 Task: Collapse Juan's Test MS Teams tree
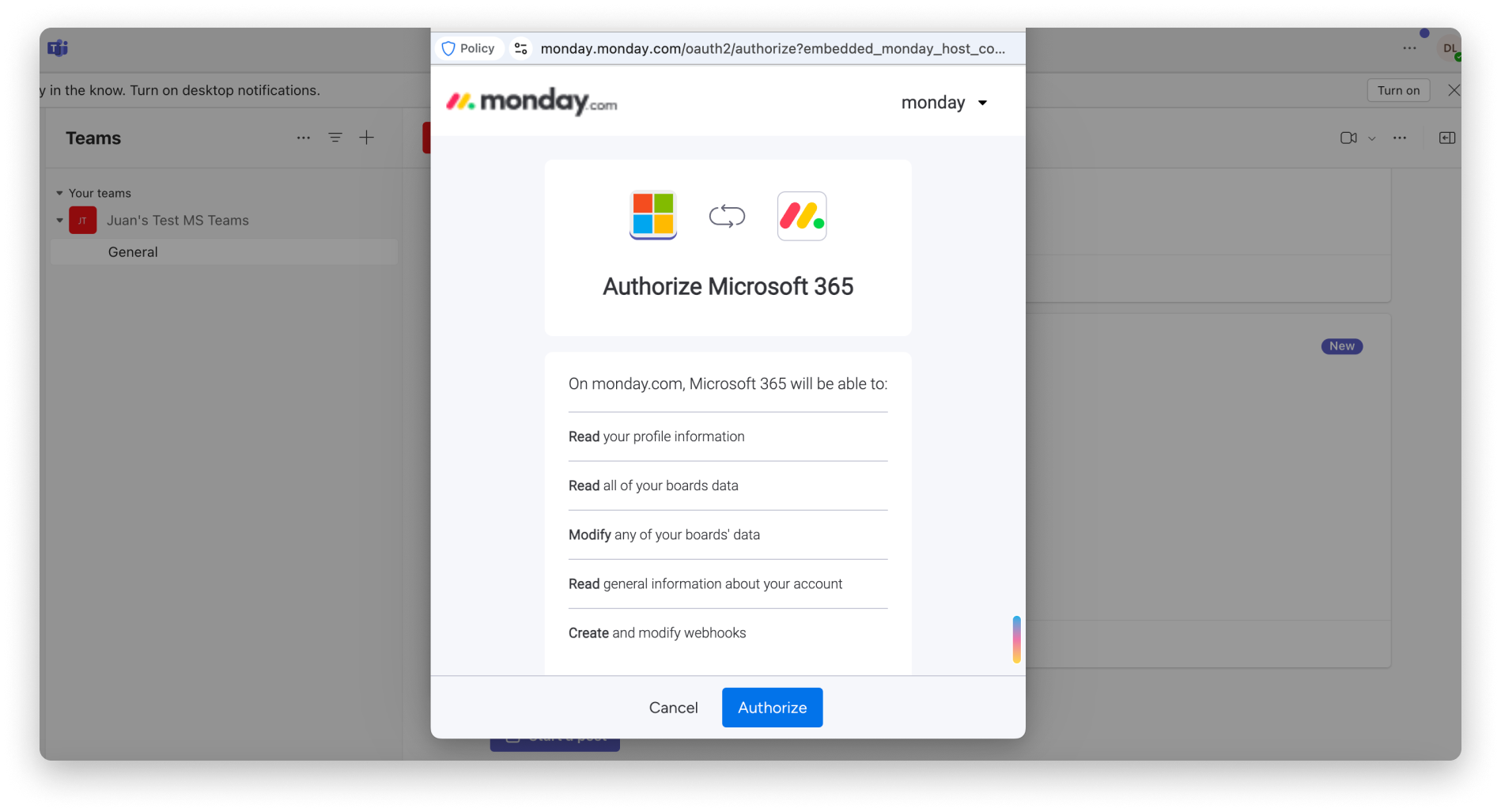pyautogui.click(x=59, y=221)
